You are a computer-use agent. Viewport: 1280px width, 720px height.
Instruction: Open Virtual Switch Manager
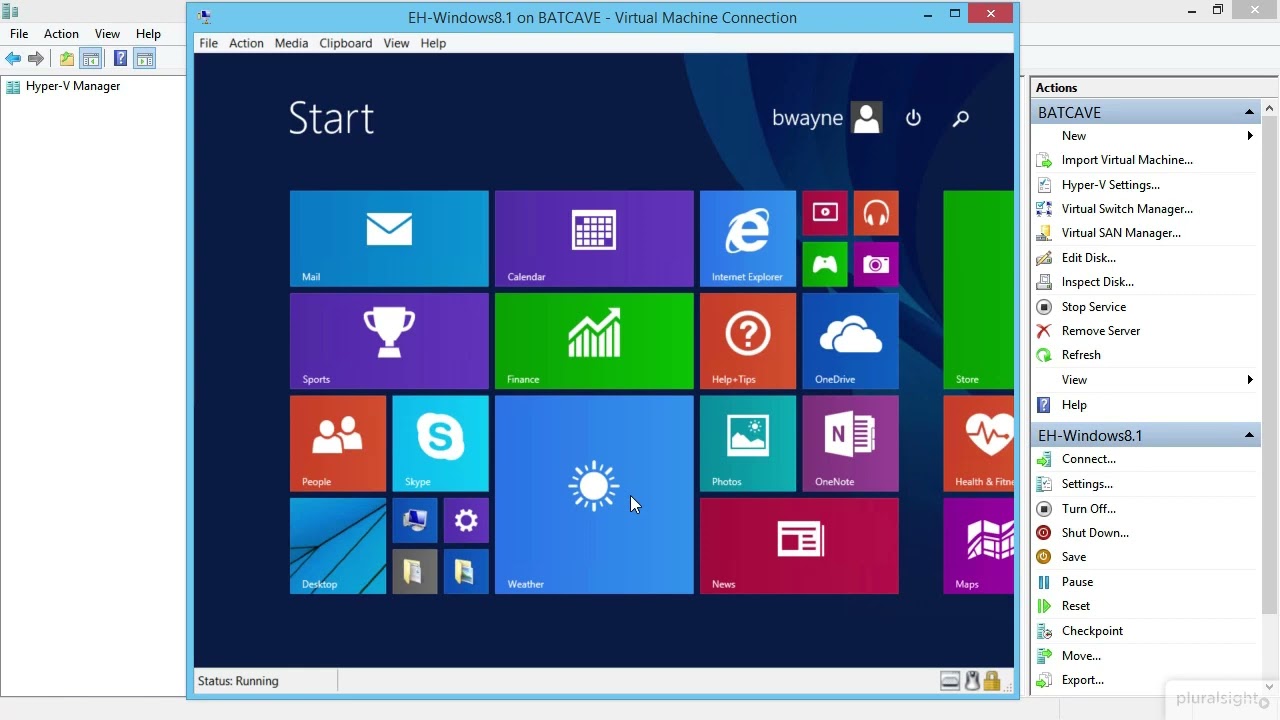click(1127, 209)
